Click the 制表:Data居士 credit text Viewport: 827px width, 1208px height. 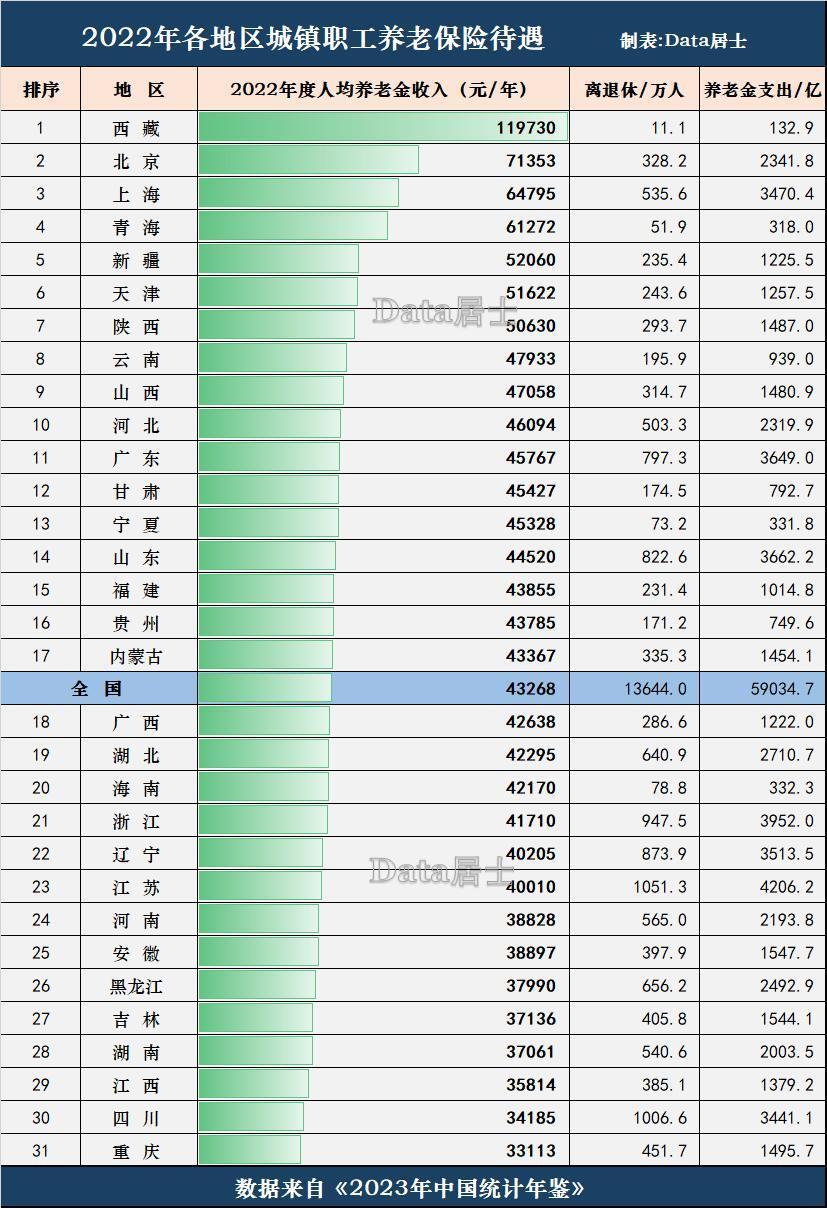(x=683, y=41)
